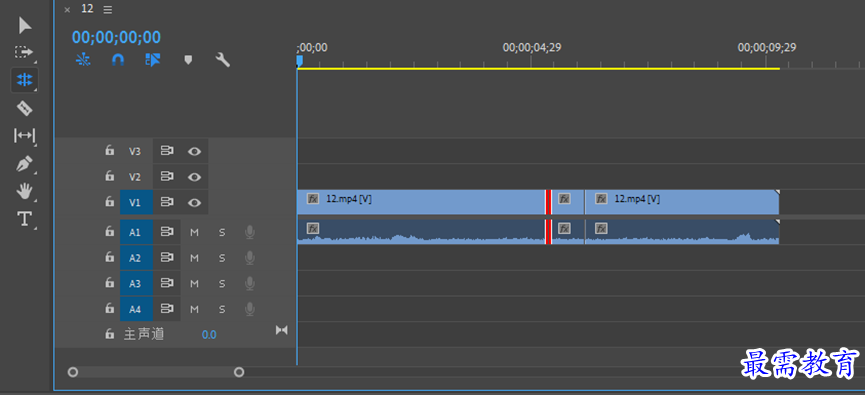Enable voice-over record on A3
865x395 pixels.
pyautogui.click(x=250, y=284)
